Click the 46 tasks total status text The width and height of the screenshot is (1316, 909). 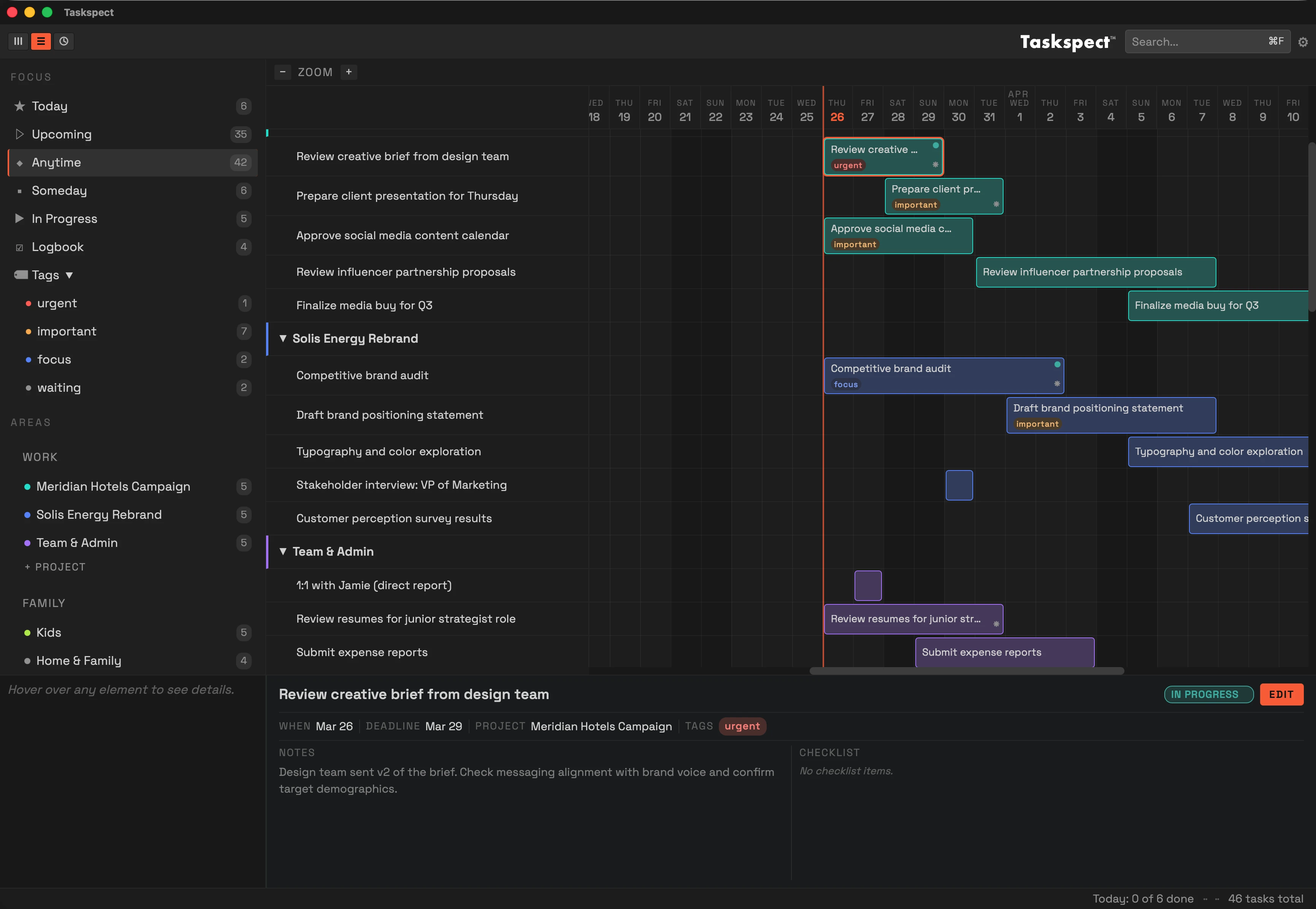(x=1265, y=898)
